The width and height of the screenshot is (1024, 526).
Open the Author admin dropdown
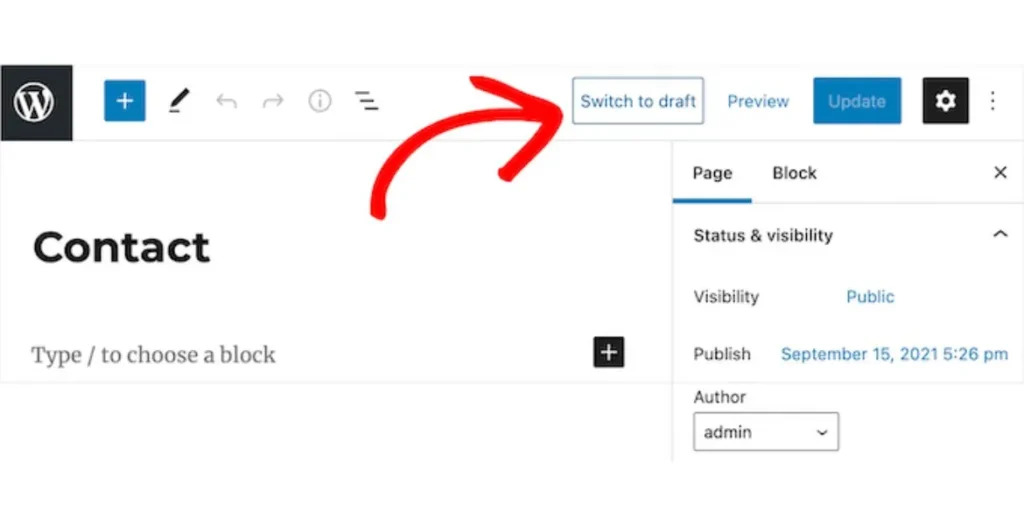[766, 431]
